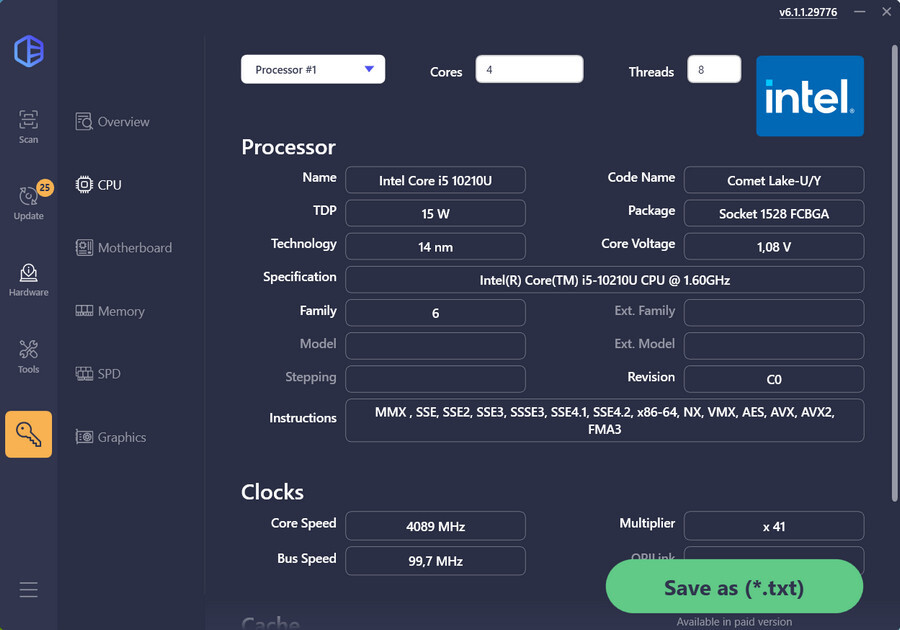
Task: Click the Threads value field
Action: 714,69
